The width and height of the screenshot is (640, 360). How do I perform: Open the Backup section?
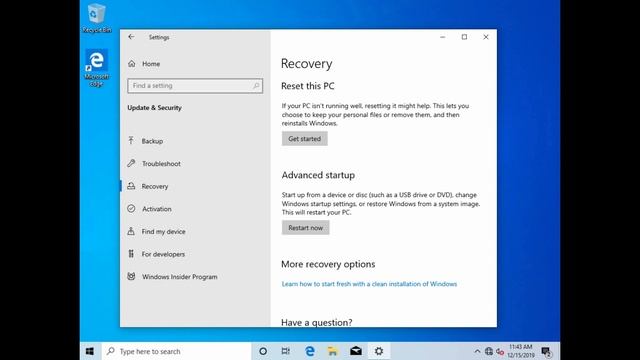point(145,141)
